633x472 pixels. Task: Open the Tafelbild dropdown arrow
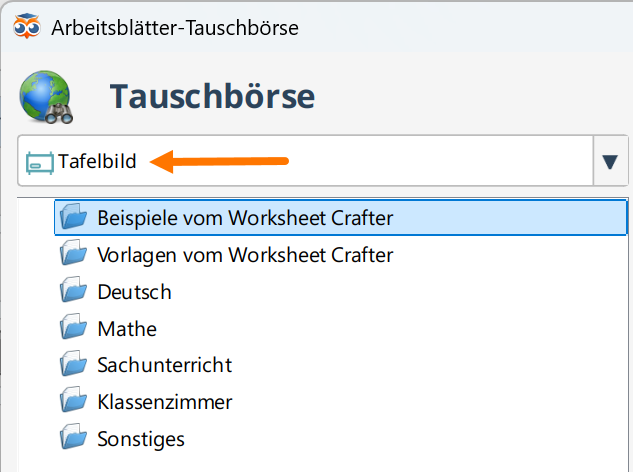point(610,162)
